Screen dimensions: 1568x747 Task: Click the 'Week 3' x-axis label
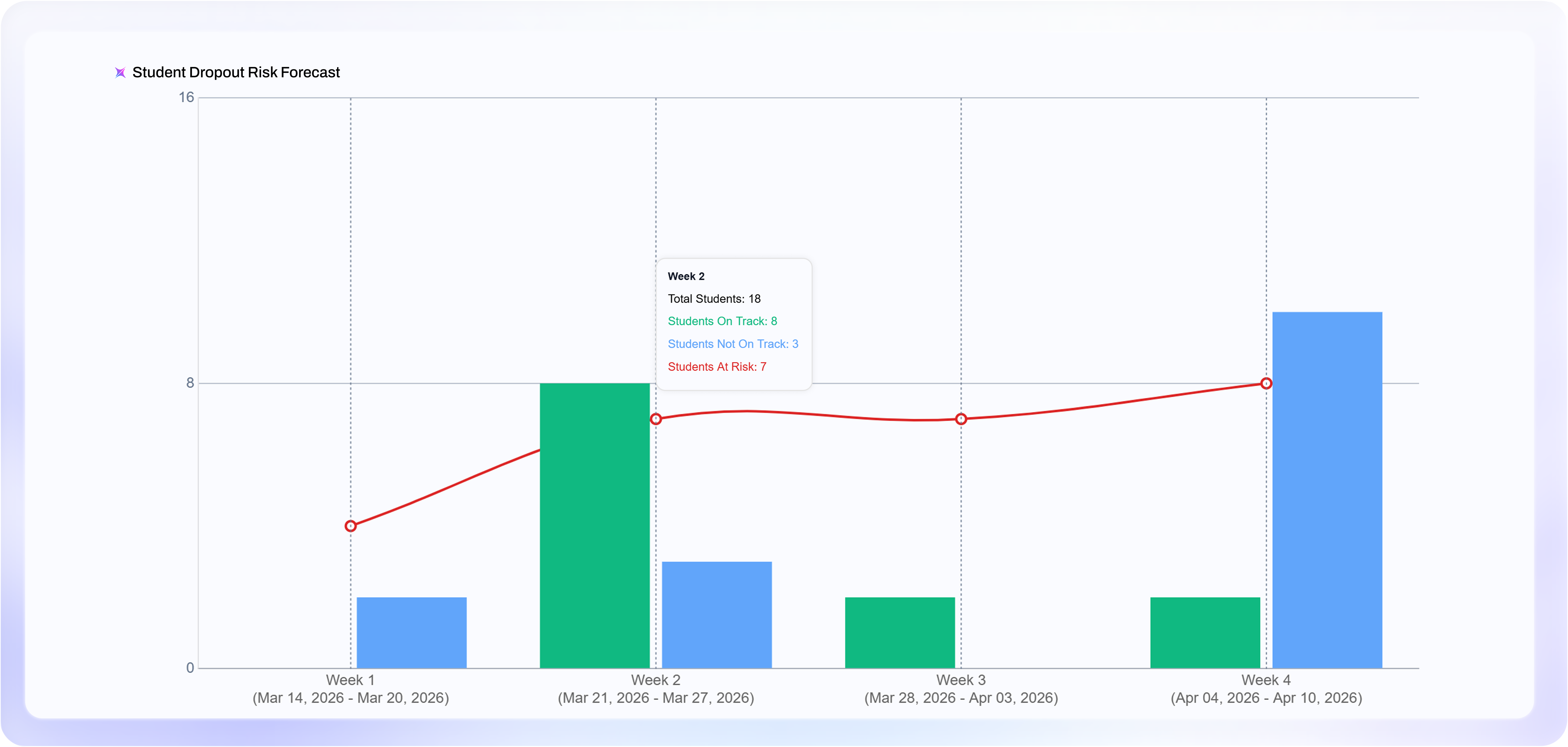961,680
